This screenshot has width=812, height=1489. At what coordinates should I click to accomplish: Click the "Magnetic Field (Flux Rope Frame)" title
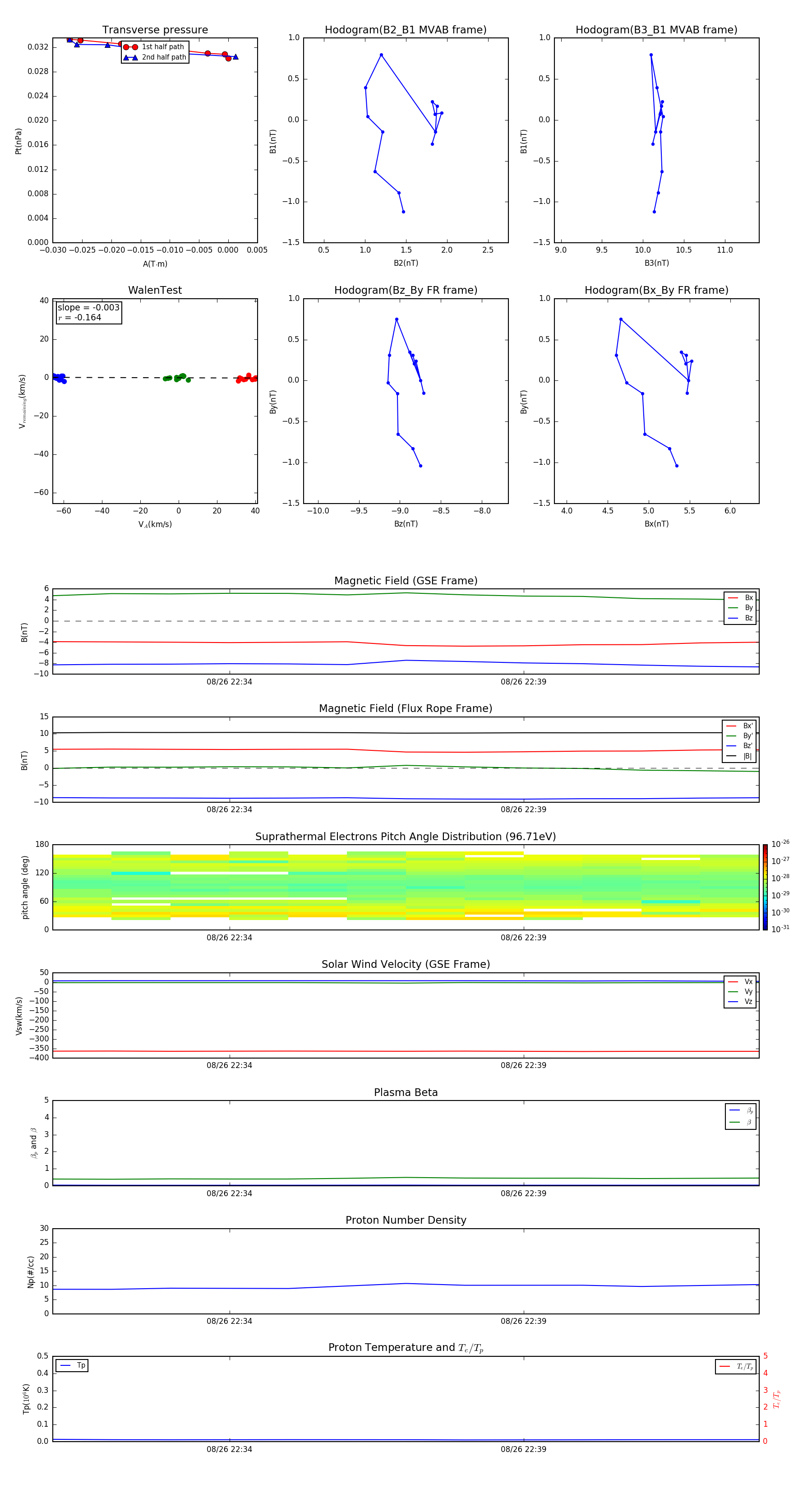(406, 709)
